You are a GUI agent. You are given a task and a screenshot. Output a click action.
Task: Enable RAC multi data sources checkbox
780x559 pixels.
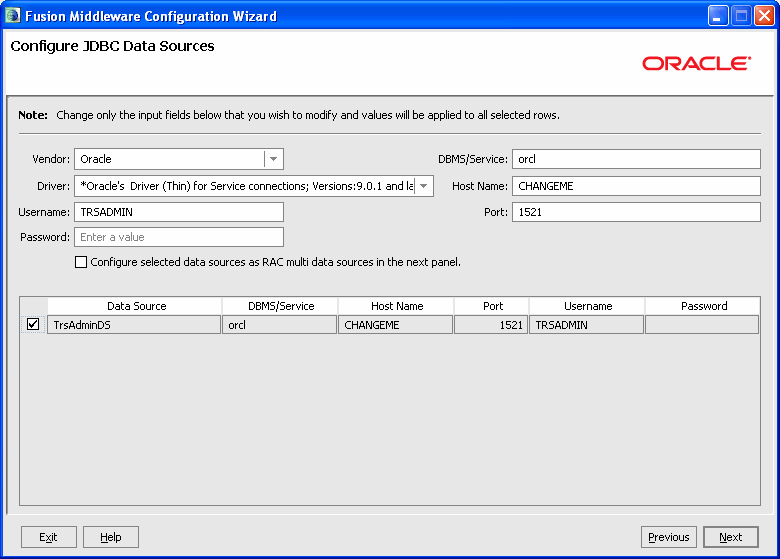[81, 262]
